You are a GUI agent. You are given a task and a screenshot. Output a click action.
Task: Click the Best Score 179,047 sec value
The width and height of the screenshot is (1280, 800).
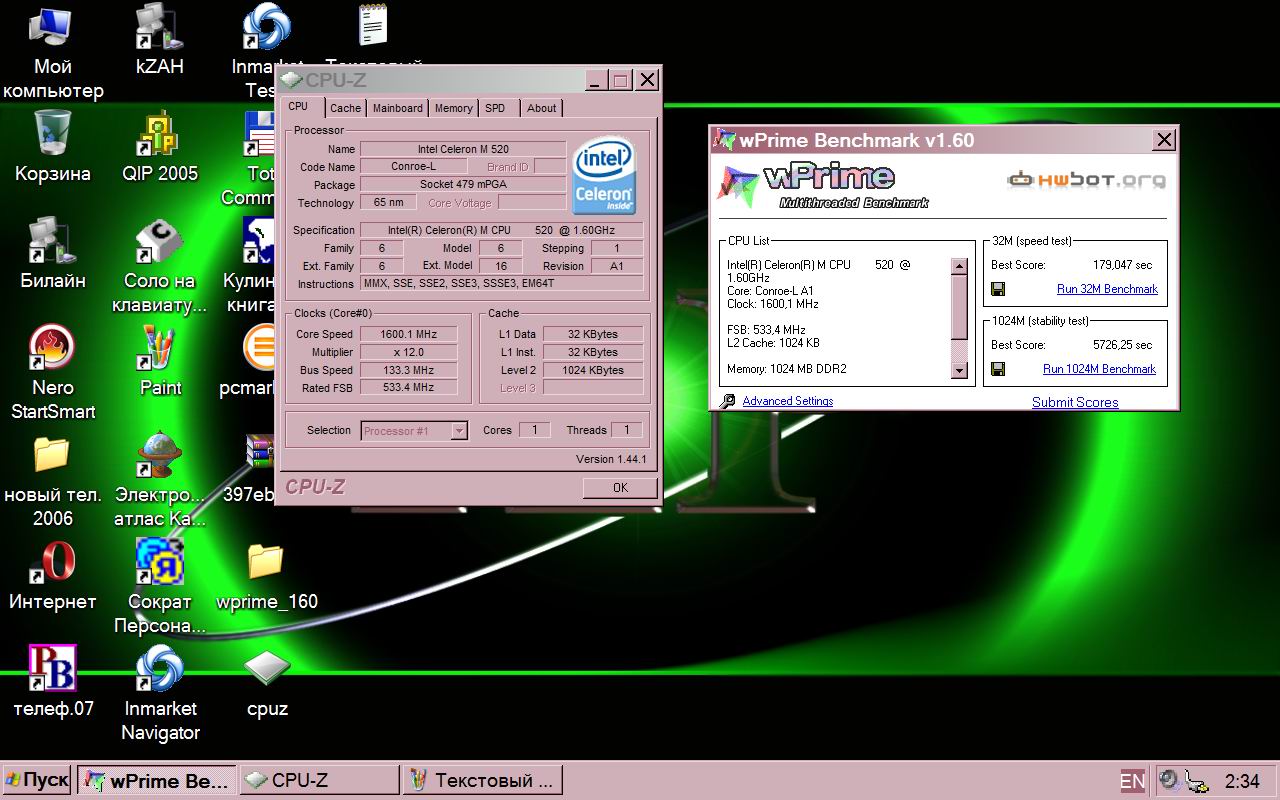pyautogui.click(x=1122, y=265)
